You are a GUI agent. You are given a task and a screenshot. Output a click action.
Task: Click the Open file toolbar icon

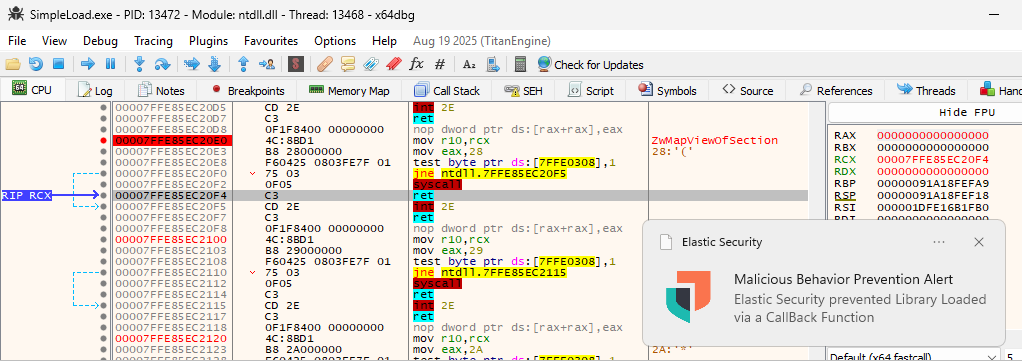click(x=12, y=65)
